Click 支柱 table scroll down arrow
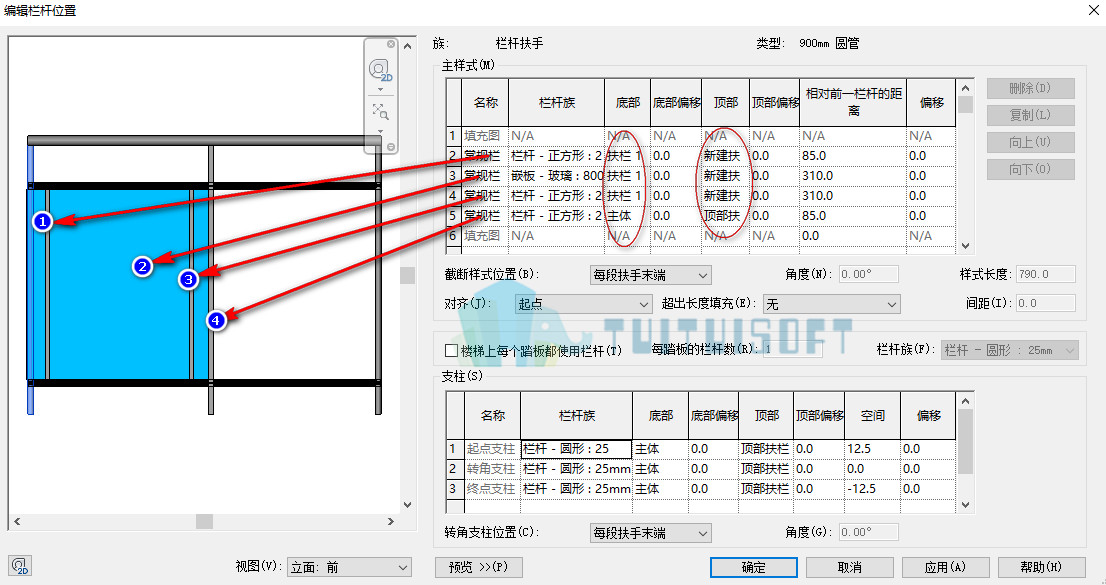The image size is (1106, 585). tap(966, 505)
